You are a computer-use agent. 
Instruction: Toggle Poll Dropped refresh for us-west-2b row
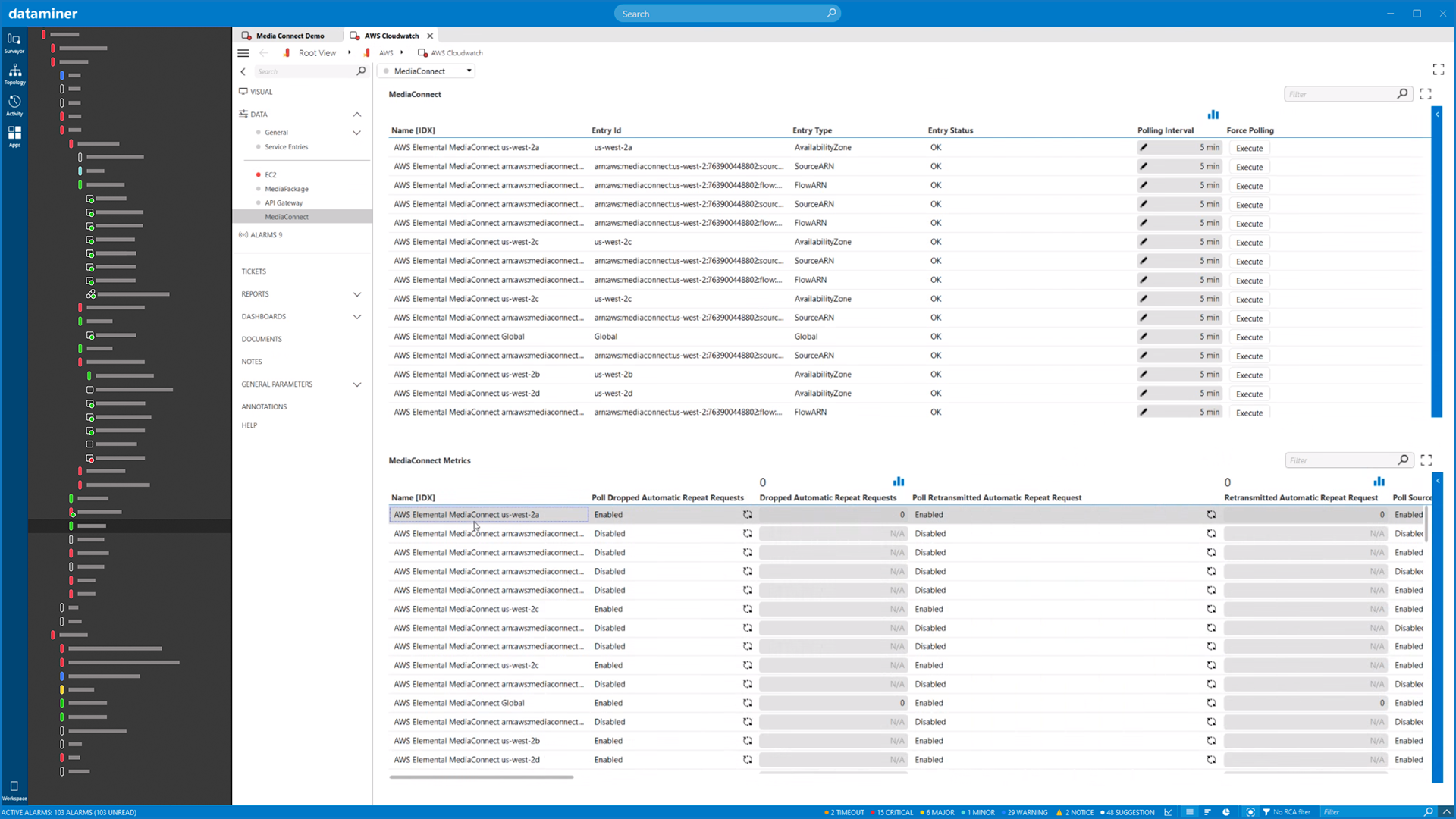[x=748, y=741]
